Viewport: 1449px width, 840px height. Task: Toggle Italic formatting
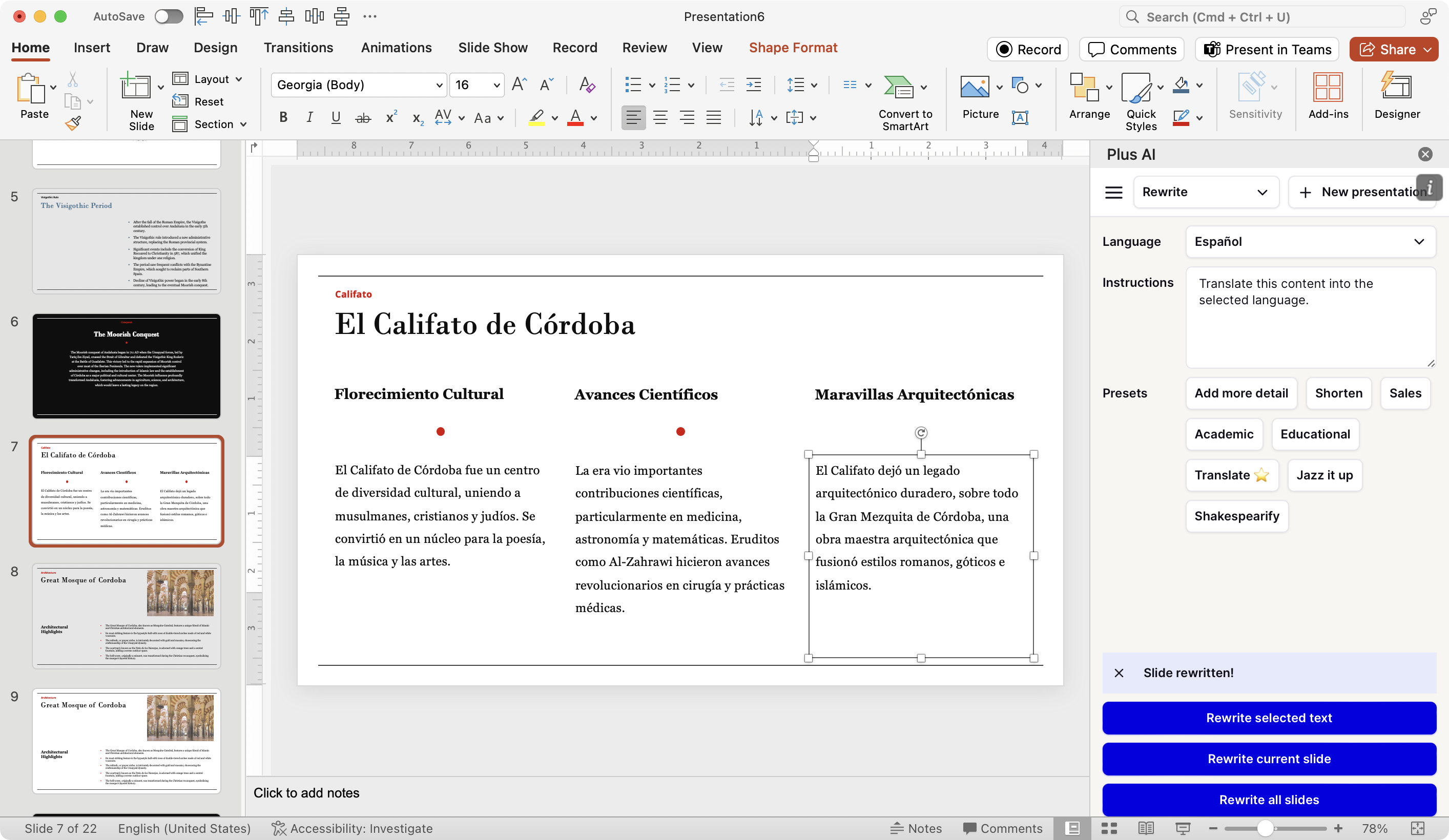309,118
